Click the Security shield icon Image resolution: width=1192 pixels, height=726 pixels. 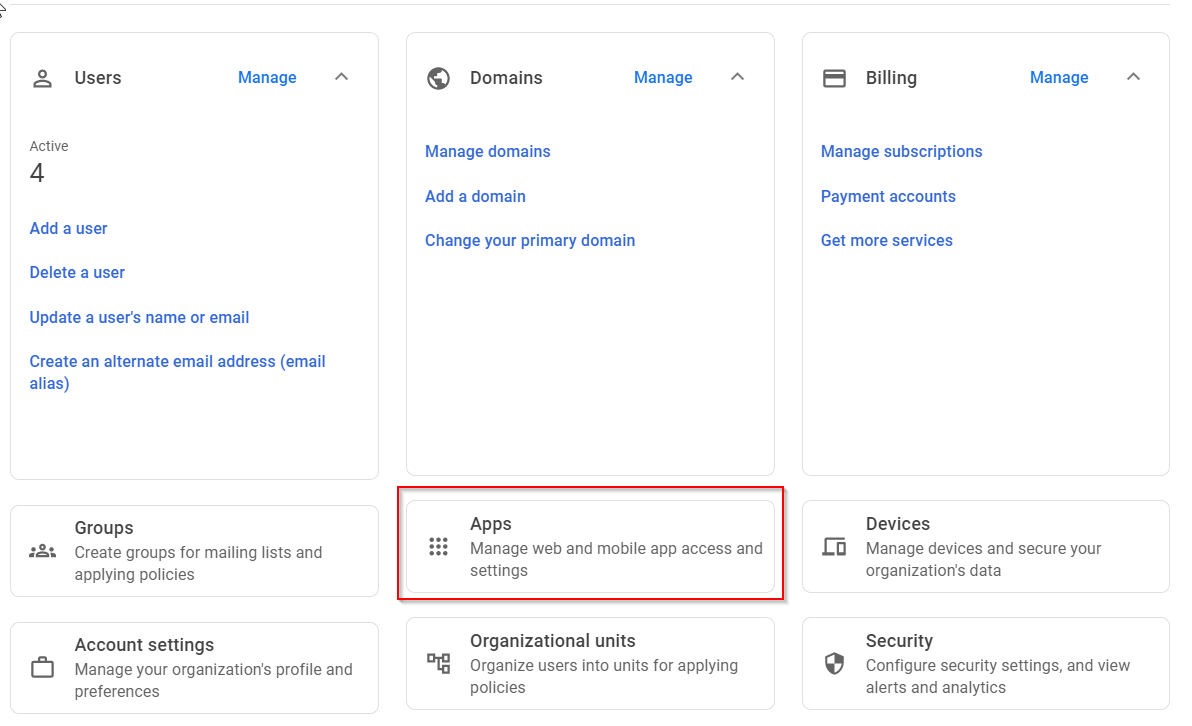click(834, 663)
